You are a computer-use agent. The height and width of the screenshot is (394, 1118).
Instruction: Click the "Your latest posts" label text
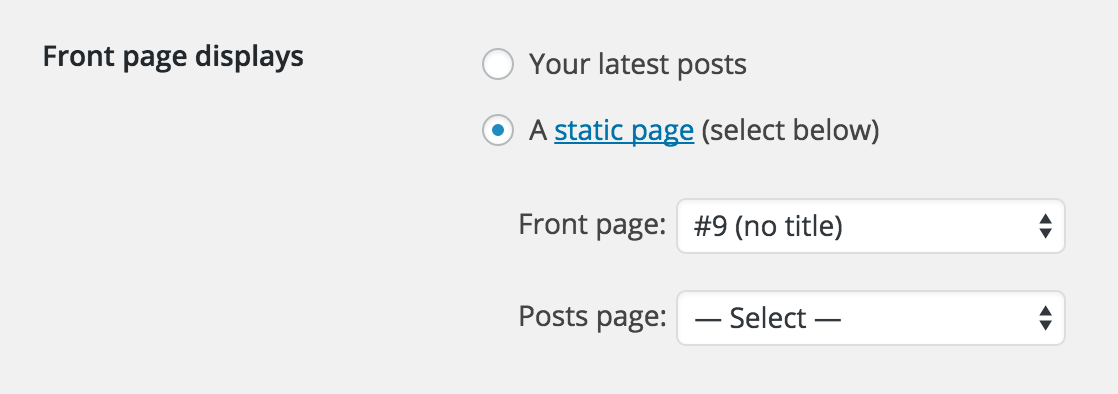[x=637, y=65]
